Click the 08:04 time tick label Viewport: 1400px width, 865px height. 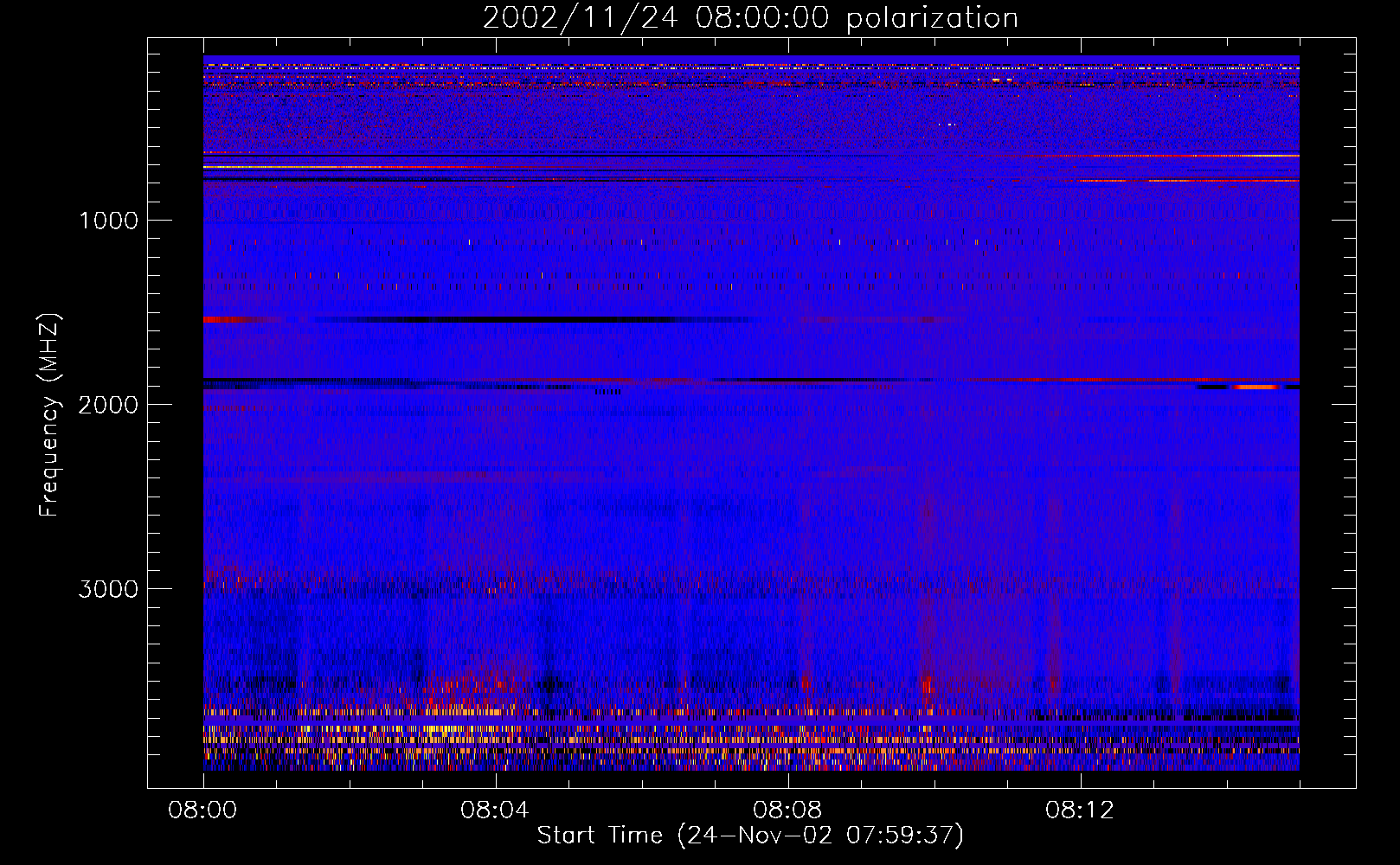(x=495, y=811)
